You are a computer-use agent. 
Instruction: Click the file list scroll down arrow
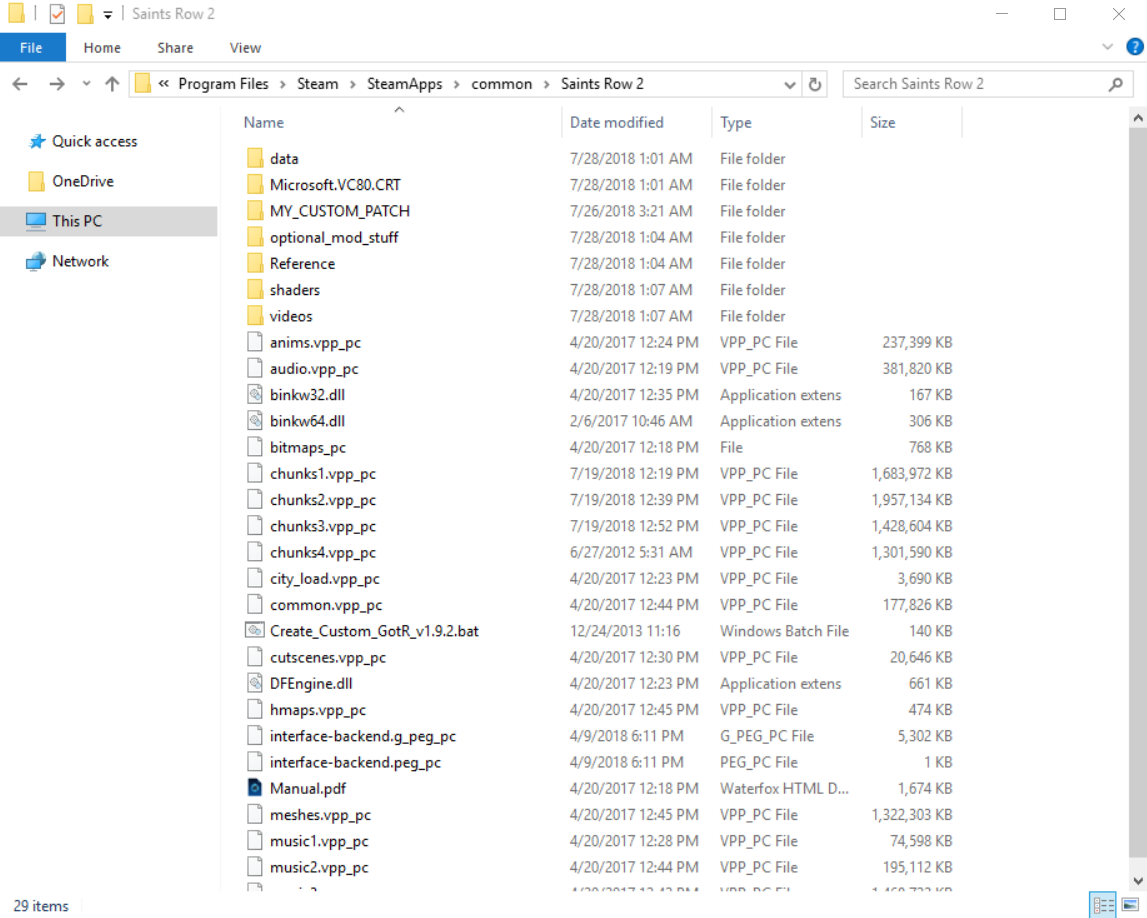tap(1138, 881)
